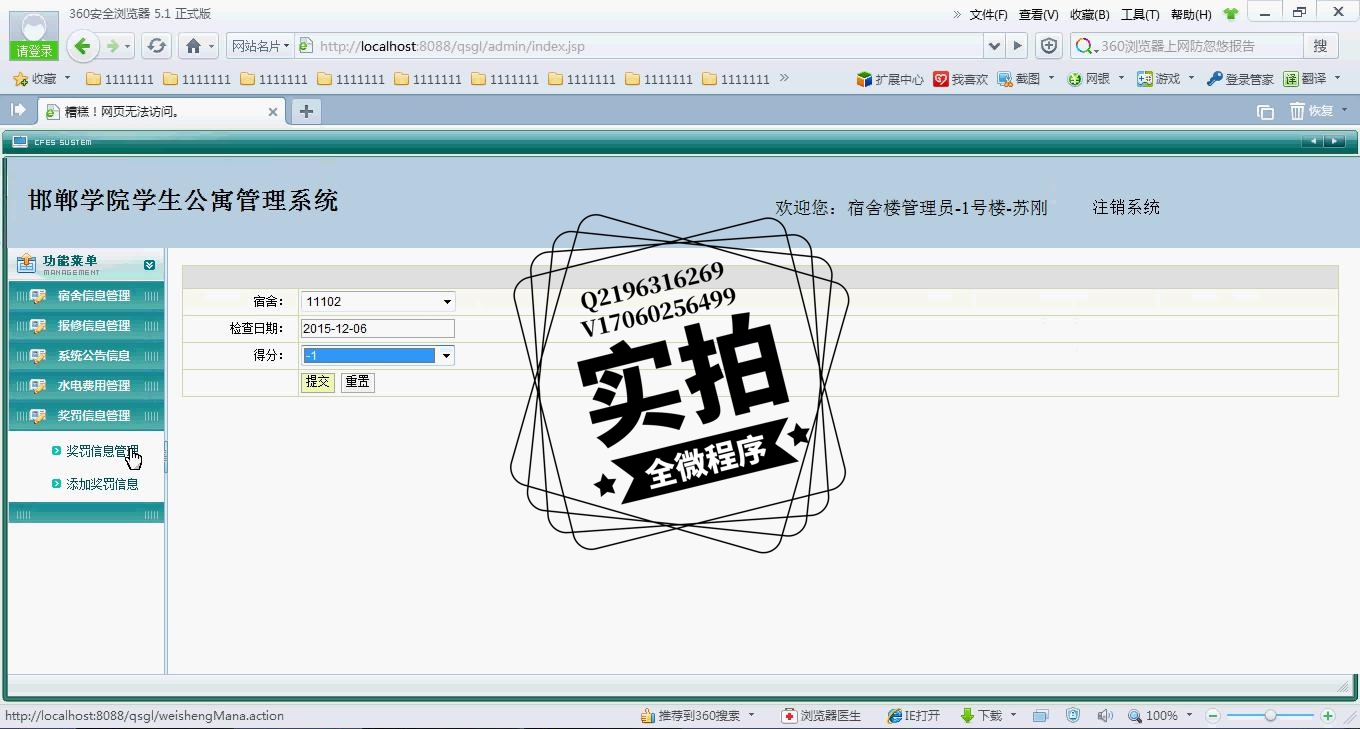Open the search engine selector dropdown
Viewport: 1360px width, 729px height.
click(1085, 46)
